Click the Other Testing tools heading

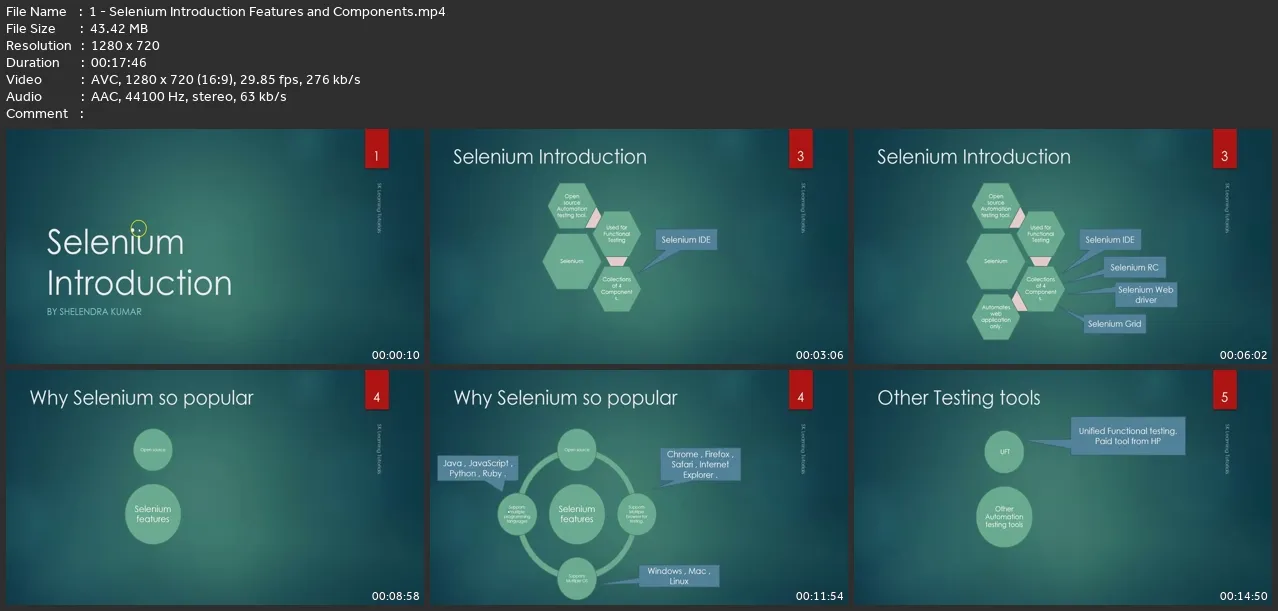tap(958, 398)
